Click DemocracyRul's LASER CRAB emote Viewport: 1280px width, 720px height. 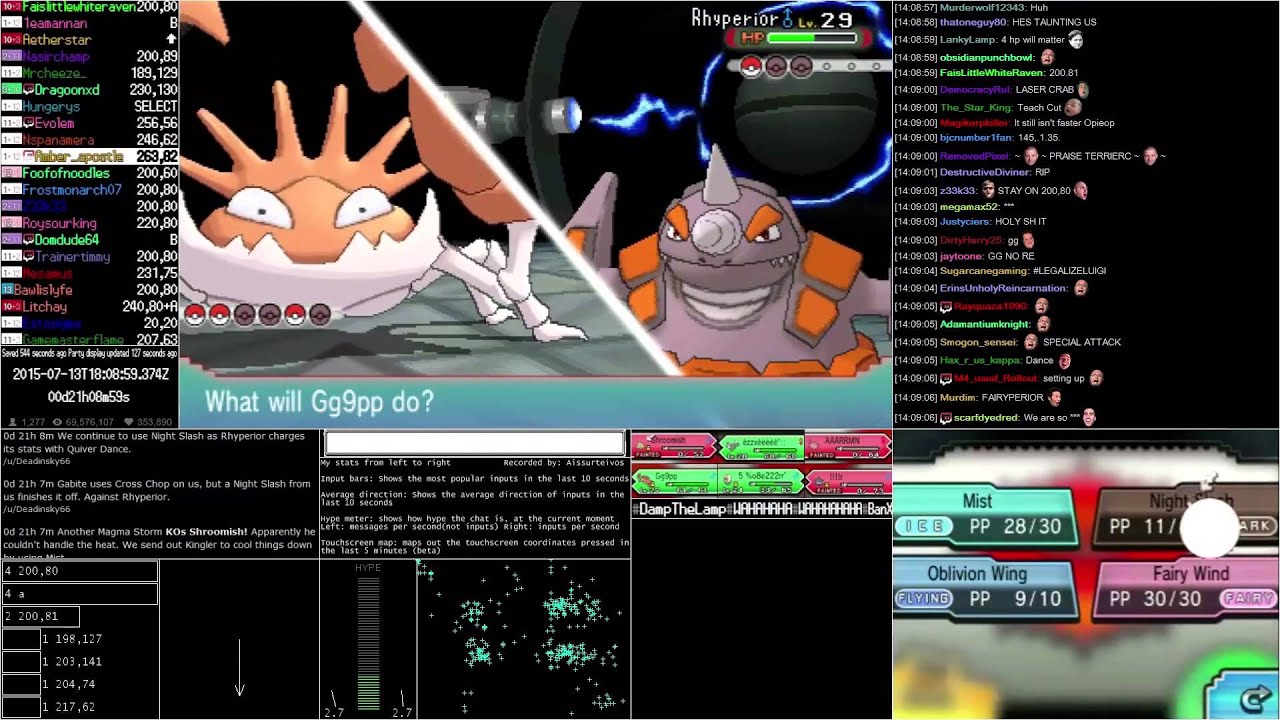(x=1083, y=90)
